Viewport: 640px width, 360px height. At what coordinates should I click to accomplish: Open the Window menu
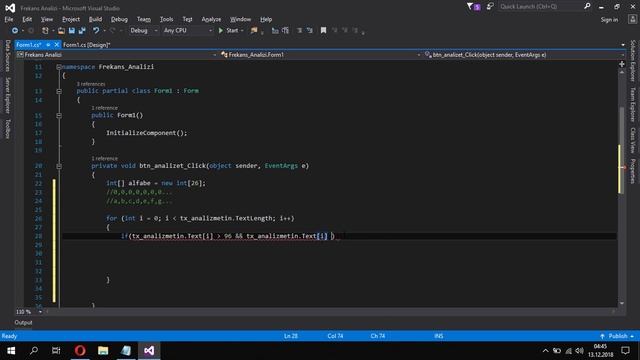(240, 19)
